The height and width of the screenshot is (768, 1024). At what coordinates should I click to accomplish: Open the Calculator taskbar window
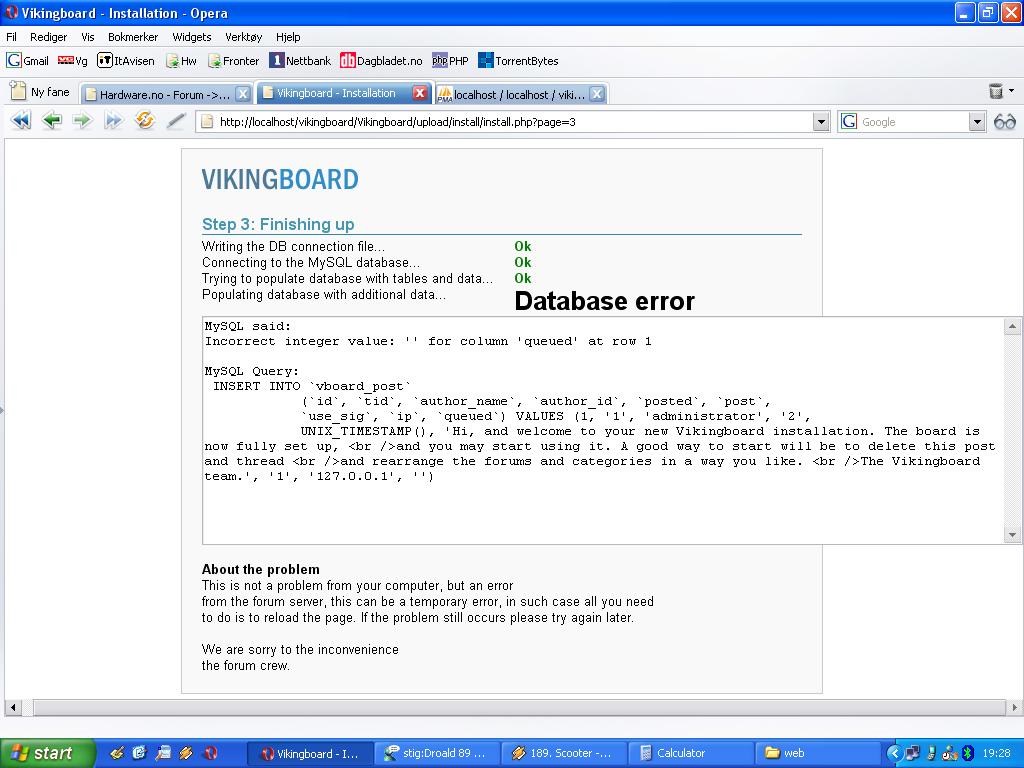[x=690, y=754]
